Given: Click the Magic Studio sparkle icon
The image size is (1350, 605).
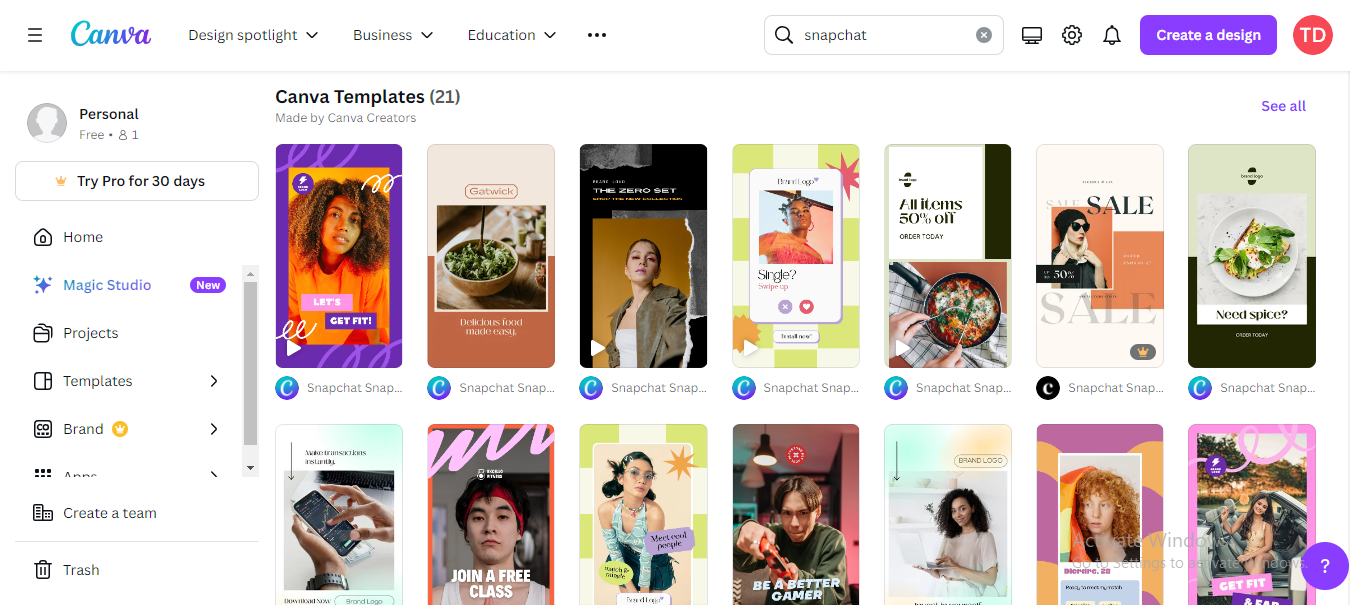Looking at the screenshot, I should pyautogui.click(x=43, y=285).
